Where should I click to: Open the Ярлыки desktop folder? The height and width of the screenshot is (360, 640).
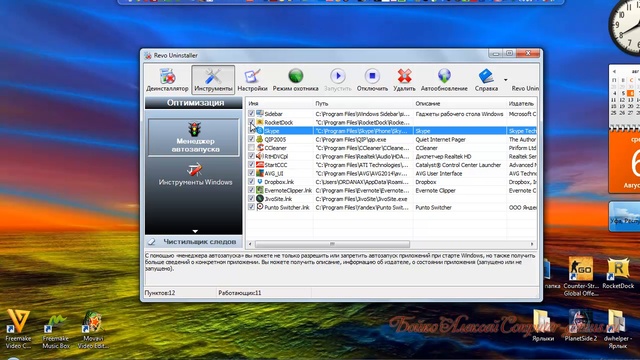click(x=543, y=325)
